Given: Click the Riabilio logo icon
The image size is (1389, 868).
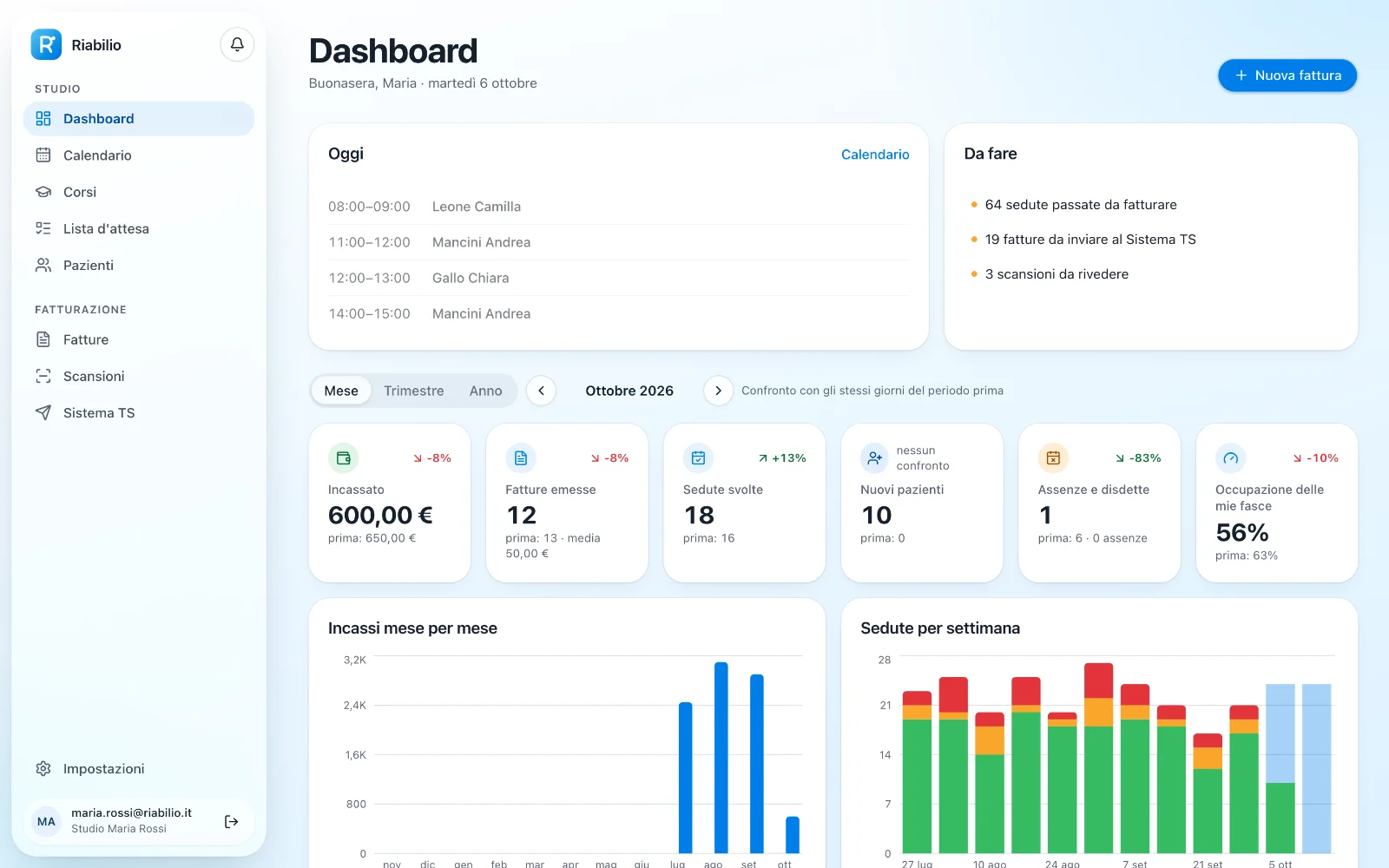Looking at the screenshot, I should click(46, 44).
